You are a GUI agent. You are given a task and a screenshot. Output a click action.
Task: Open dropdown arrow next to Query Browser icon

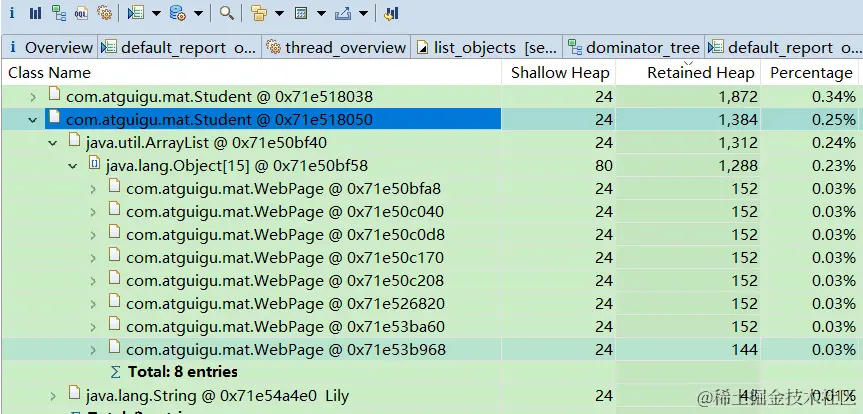click(x=198, y=13)
